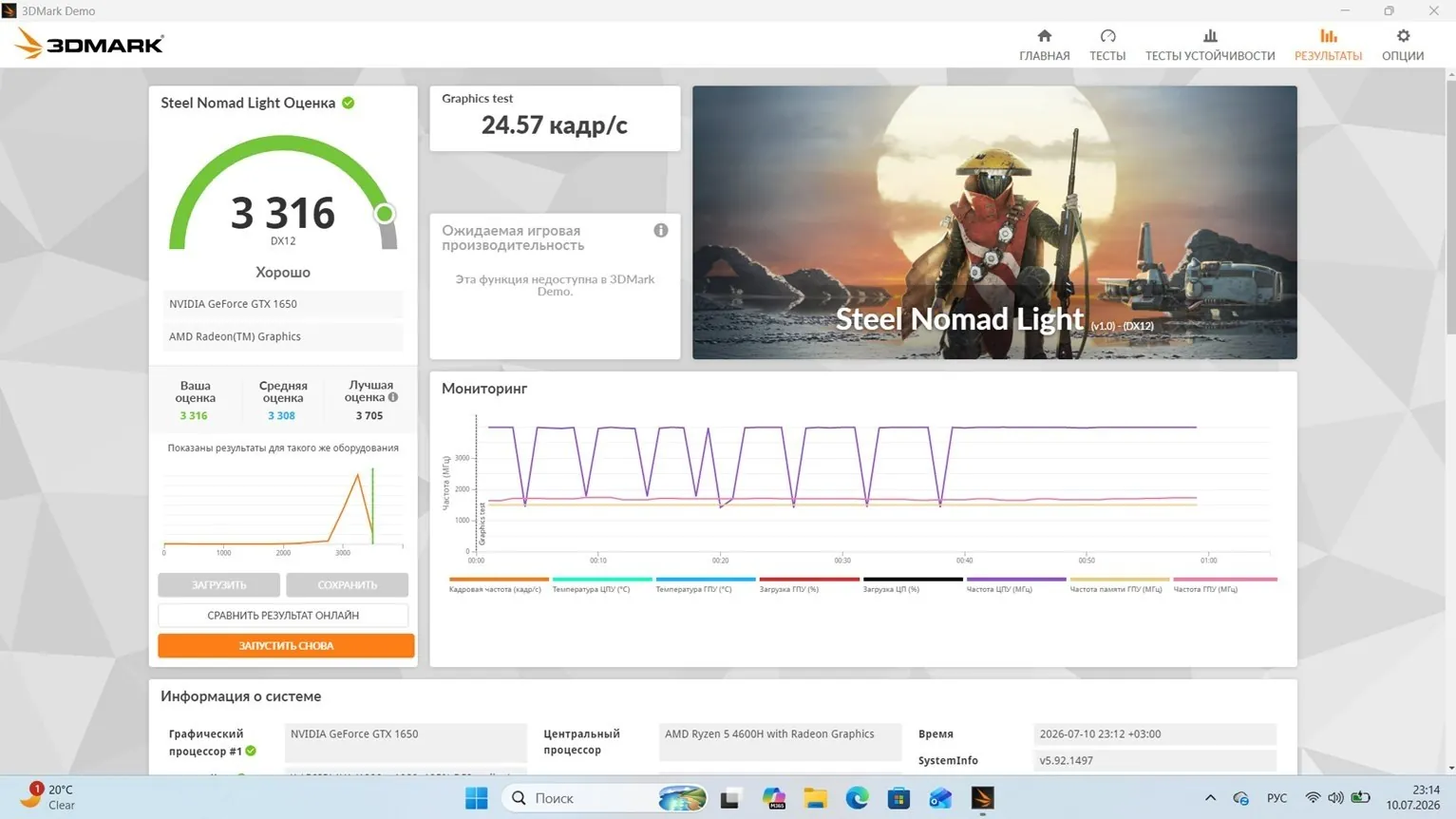
Task: Click the 3DMark logo
Action: (89, 44)
